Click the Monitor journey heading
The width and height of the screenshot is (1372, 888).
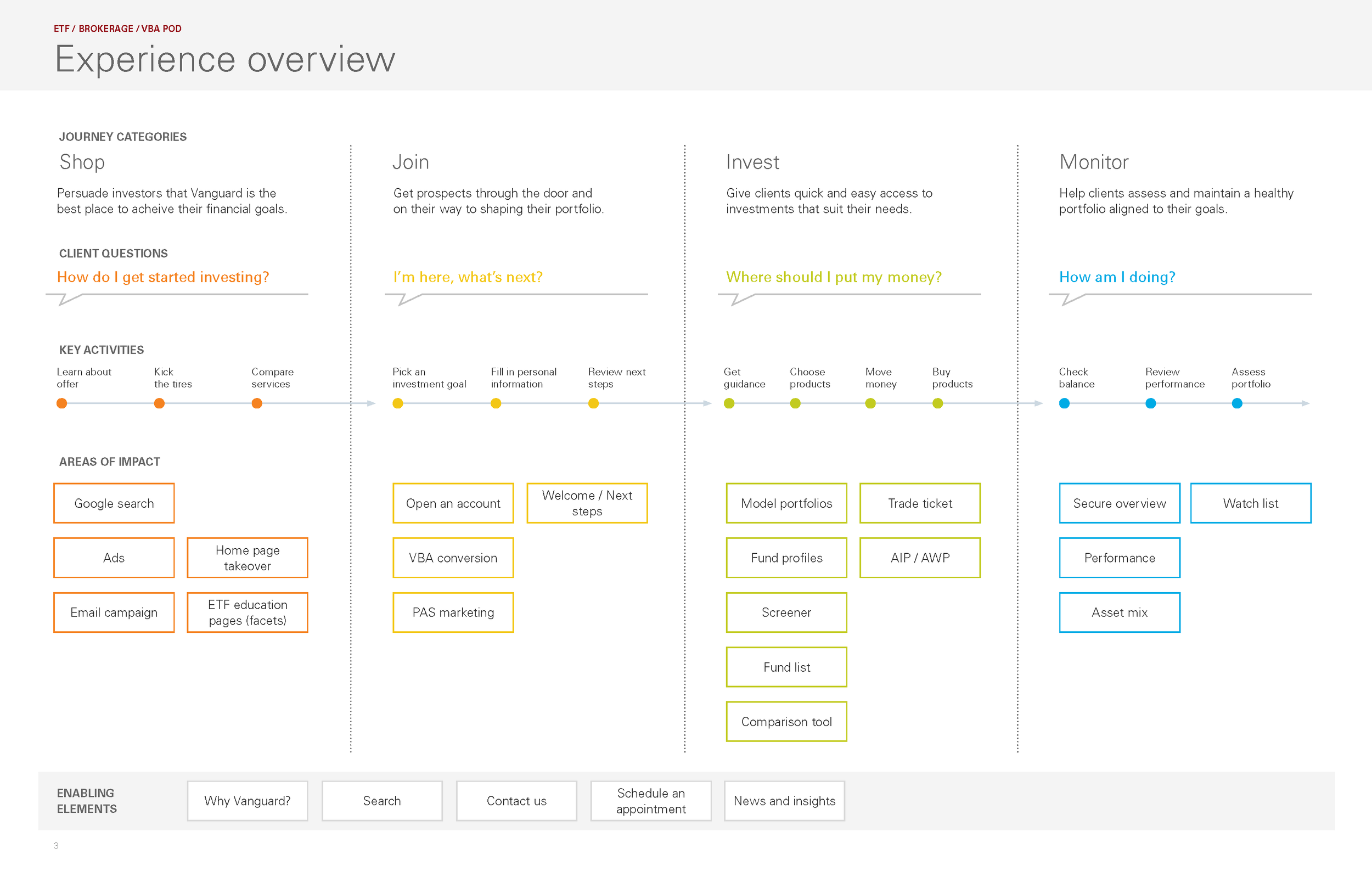tap(1094, 162)
